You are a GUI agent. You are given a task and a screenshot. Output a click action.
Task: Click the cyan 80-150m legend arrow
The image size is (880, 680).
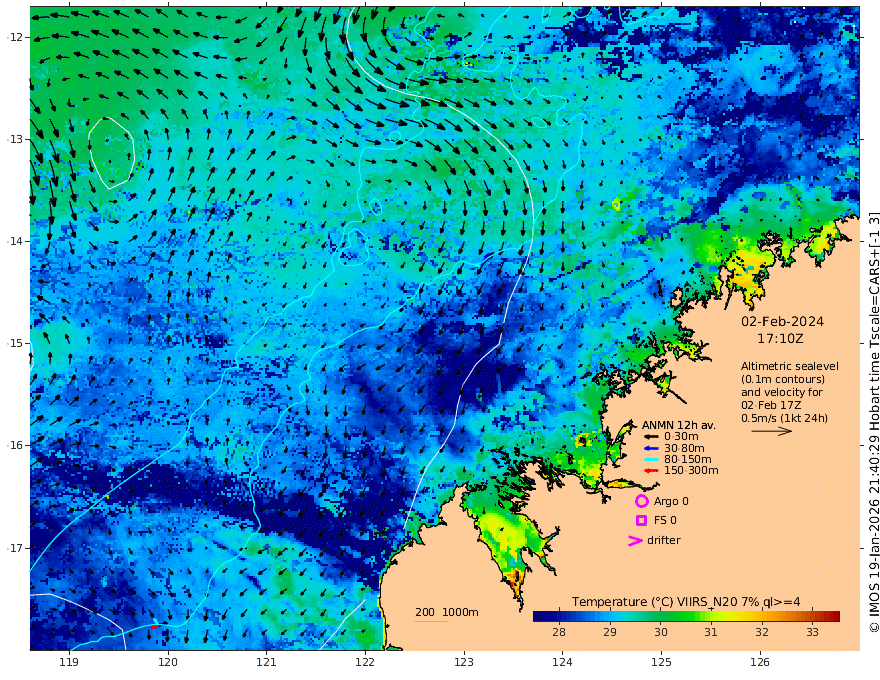[650, 460]
